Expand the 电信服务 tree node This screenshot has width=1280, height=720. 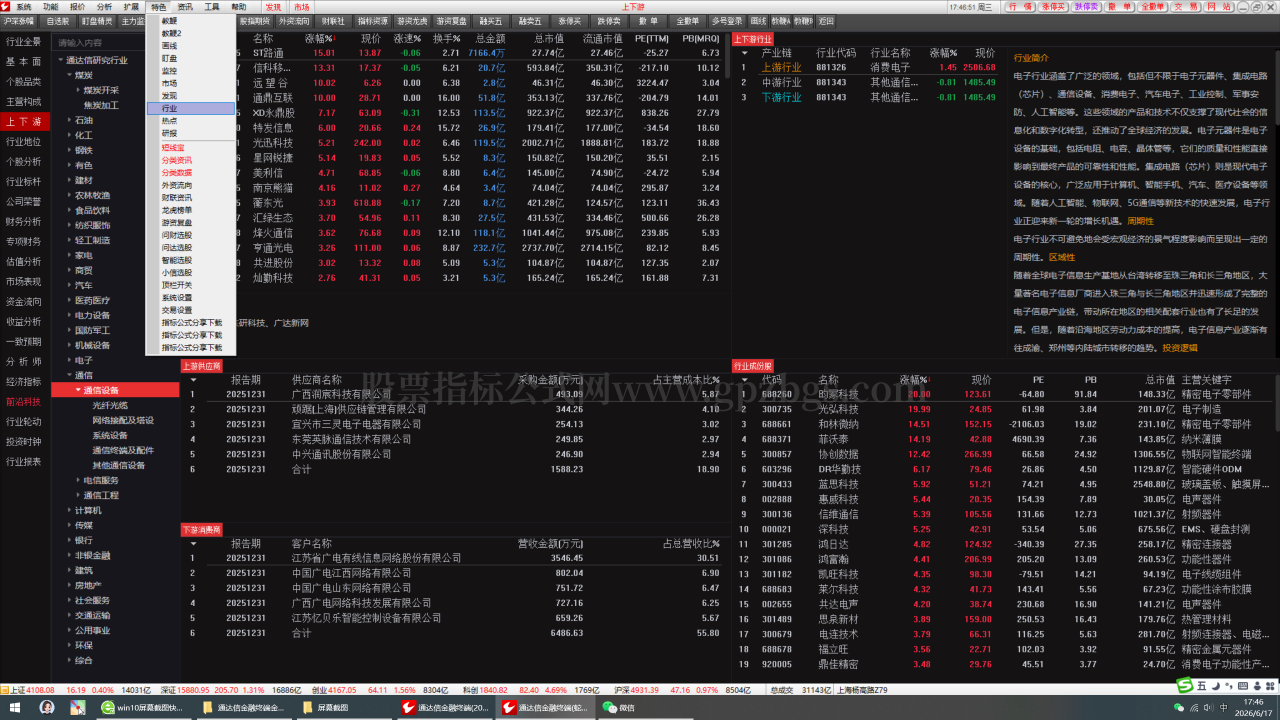point(79,480)
